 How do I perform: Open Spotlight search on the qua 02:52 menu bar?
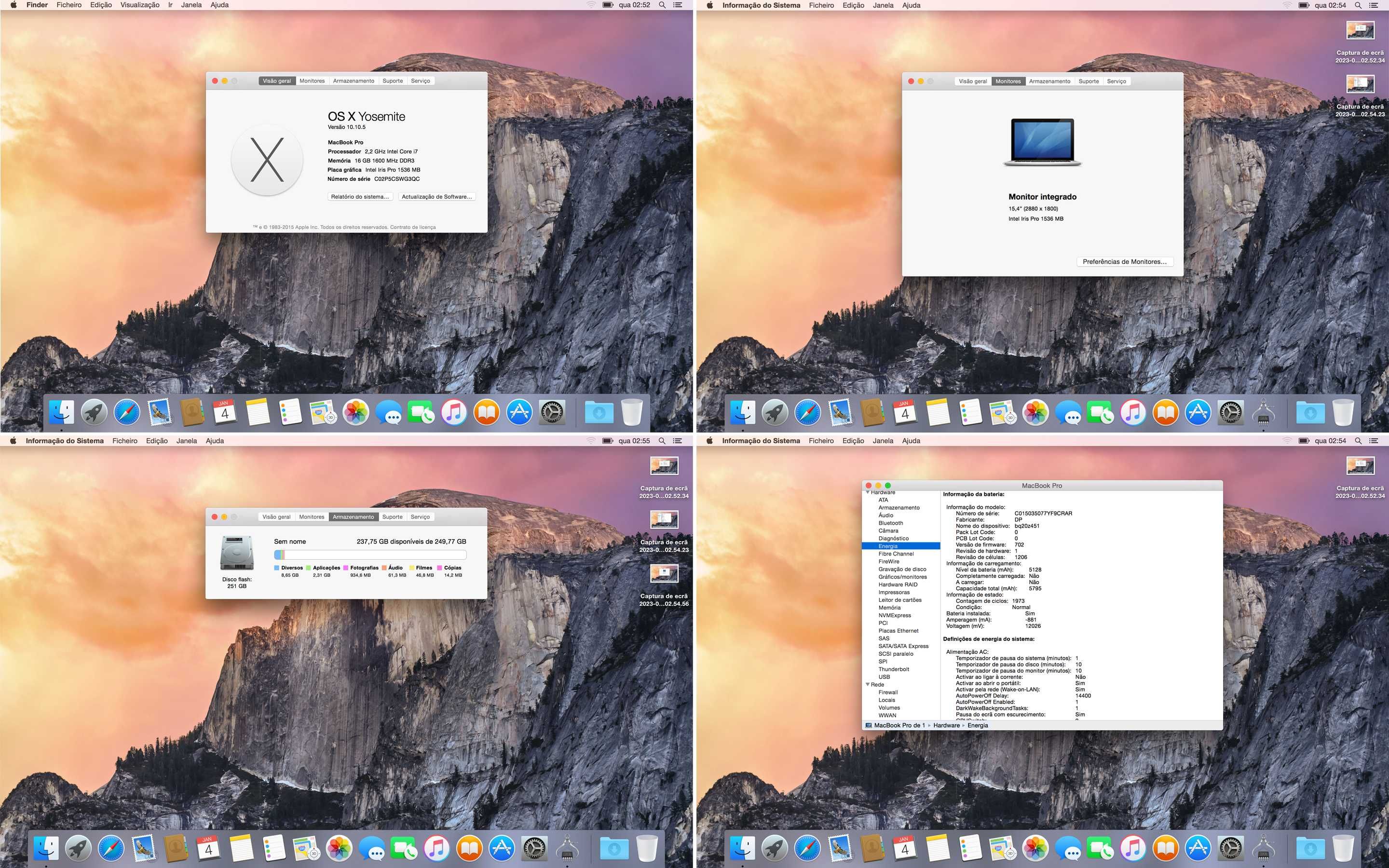[x=662, y=5]
